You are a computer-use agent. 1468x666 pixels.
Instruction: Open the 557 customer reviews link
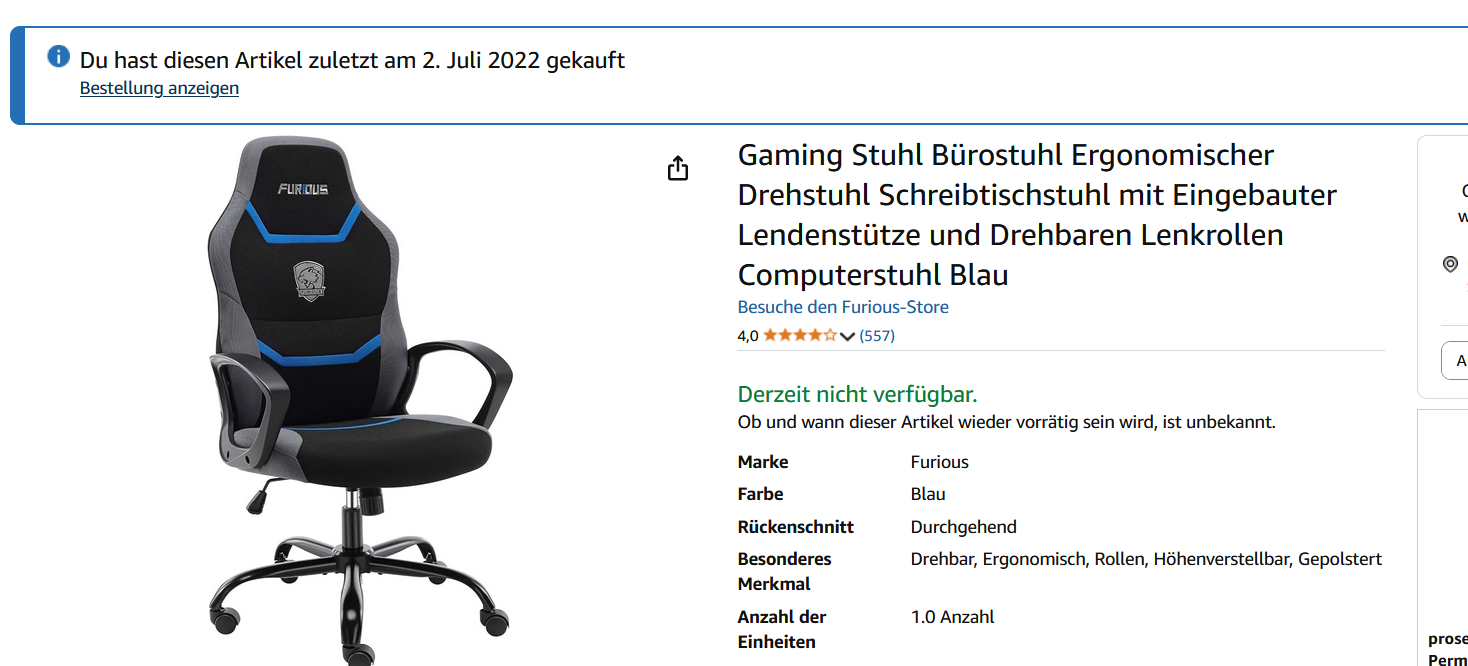[877, 336]
